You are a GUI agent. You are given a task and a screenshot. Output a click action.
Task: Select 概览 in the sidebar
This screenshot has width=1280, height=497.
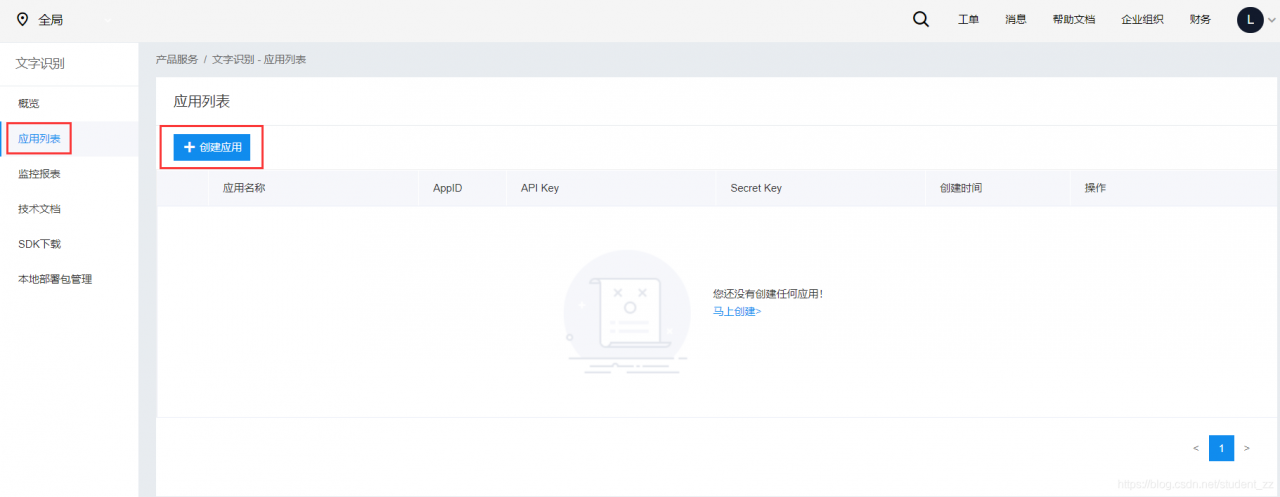(x=29, y=104)
